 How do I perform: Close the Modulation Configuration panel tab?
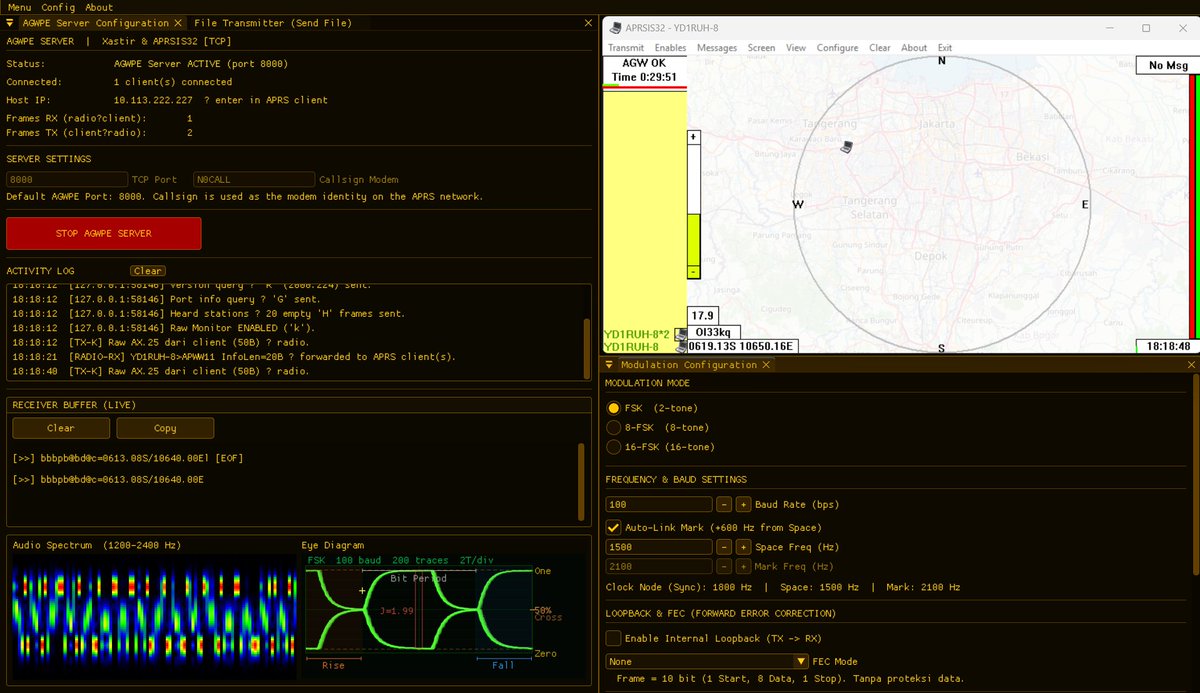pos(766,365)
